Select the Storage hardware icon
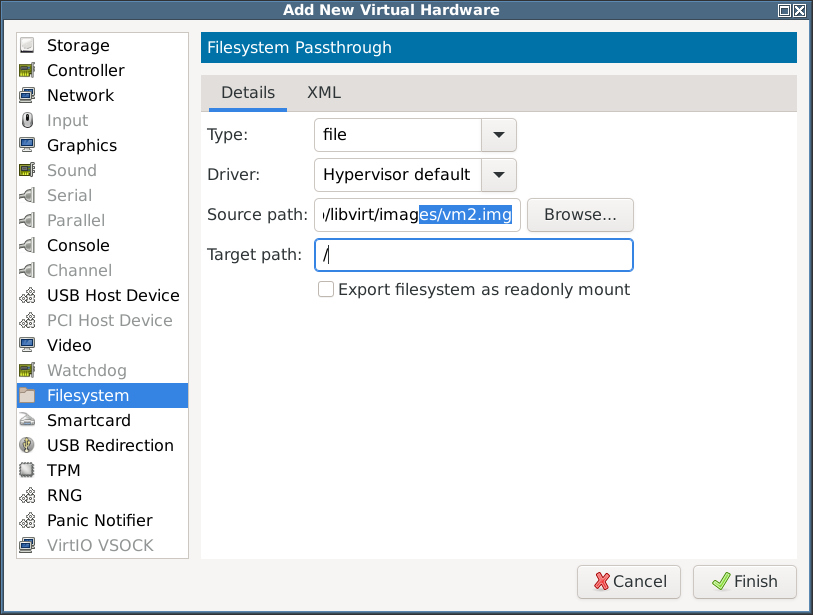 click(27, 45)
